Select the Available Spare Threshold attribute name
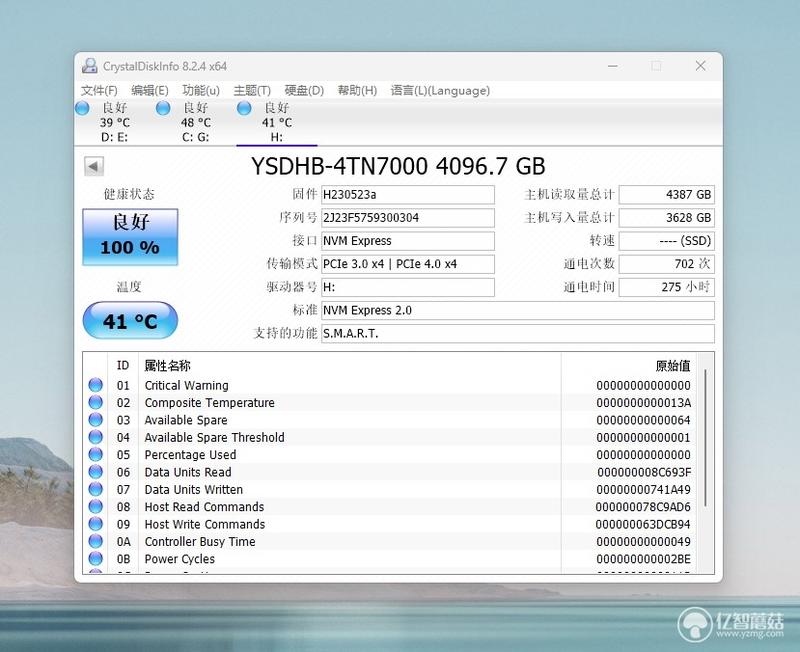Image resolution: width=800 pixels, height=652 pixels. (x=214, y=437)
